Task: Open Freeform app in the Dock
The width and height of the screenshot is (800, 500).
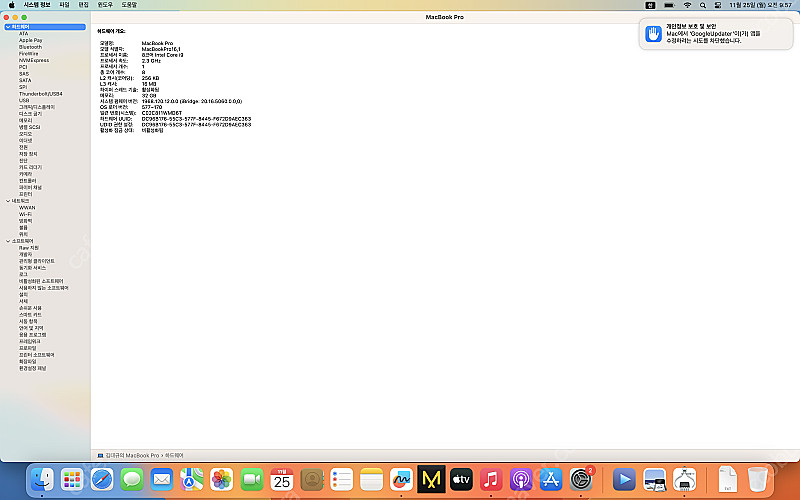Action: 402,480
